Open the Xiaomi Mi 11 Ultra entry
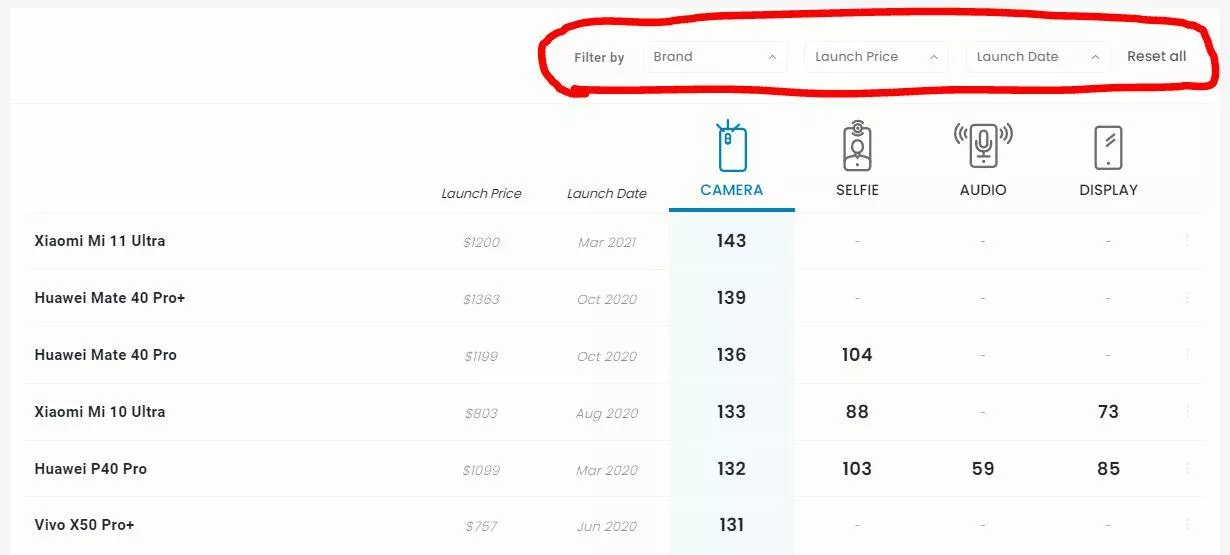The height and width of the screenshot is (555, 1230). coord(100,241)
